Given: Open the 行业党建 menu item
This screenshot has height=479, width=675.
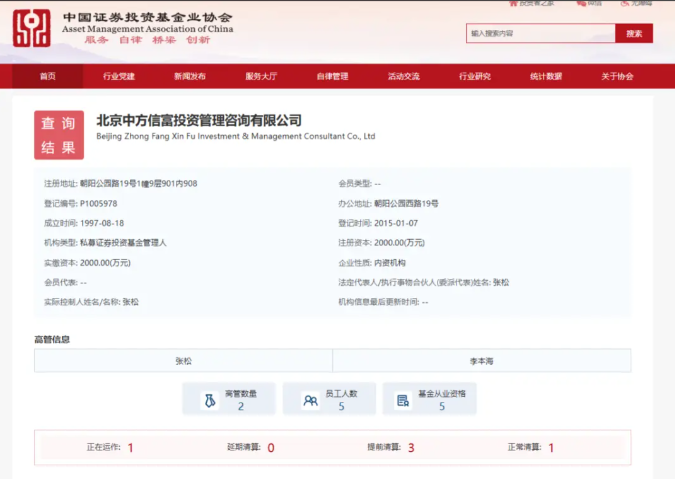Looking at the screenshot, I should click(x=118, y=76).
